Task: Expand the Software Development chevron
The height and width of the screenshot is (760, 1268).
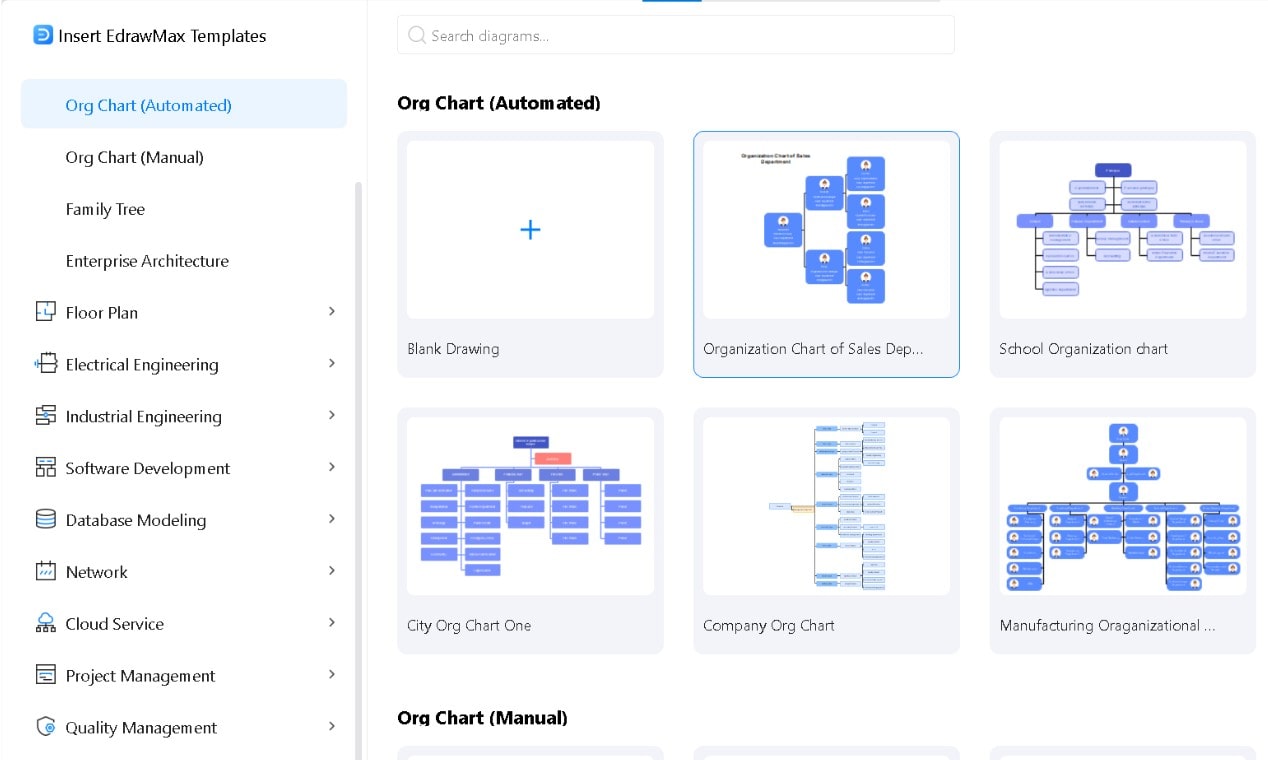Action: [332, 467]
